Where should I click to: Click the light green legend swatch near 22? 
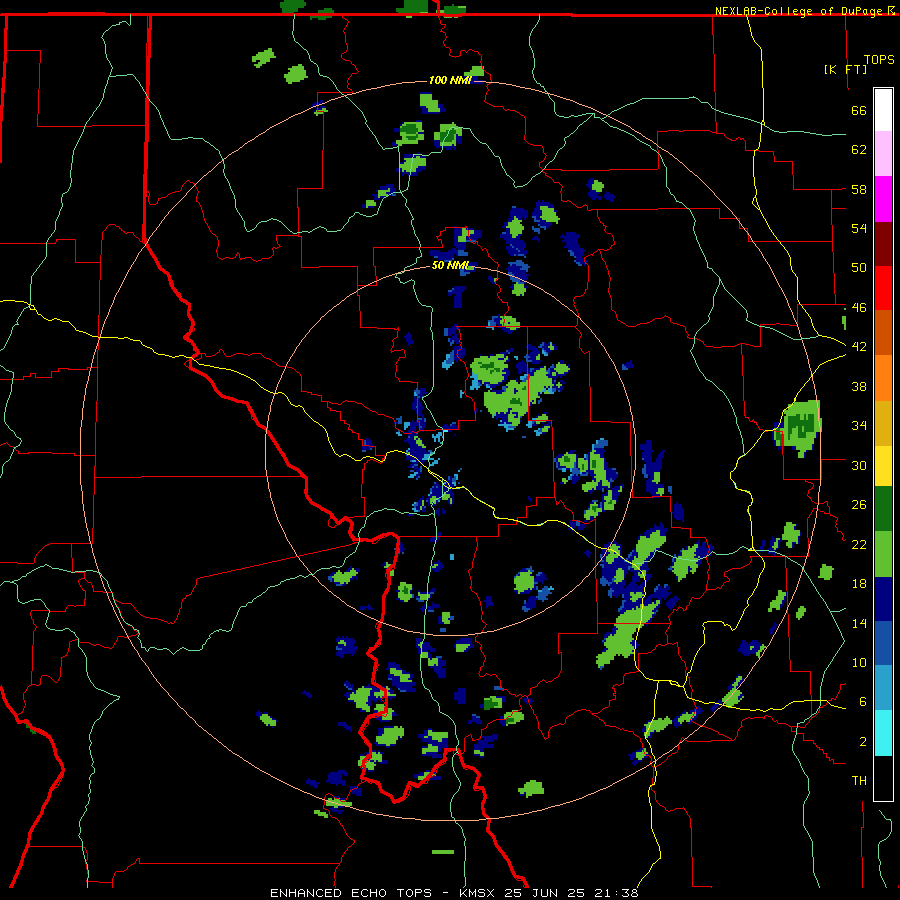click(883, 553)
